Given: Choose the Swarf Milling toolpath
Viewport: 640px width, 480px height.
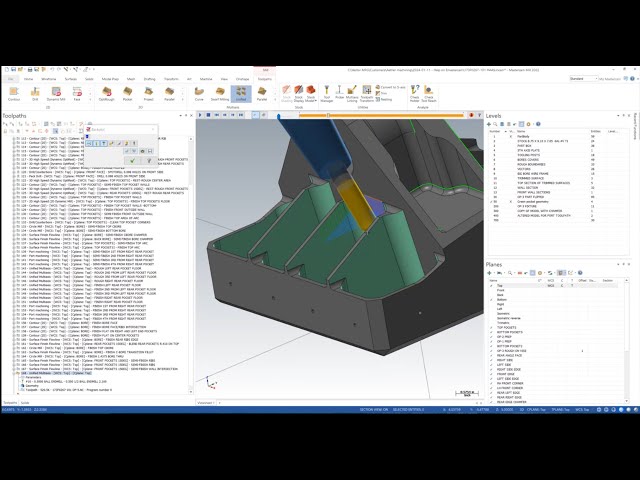Looking at the screenshot, I should [220, 93].
